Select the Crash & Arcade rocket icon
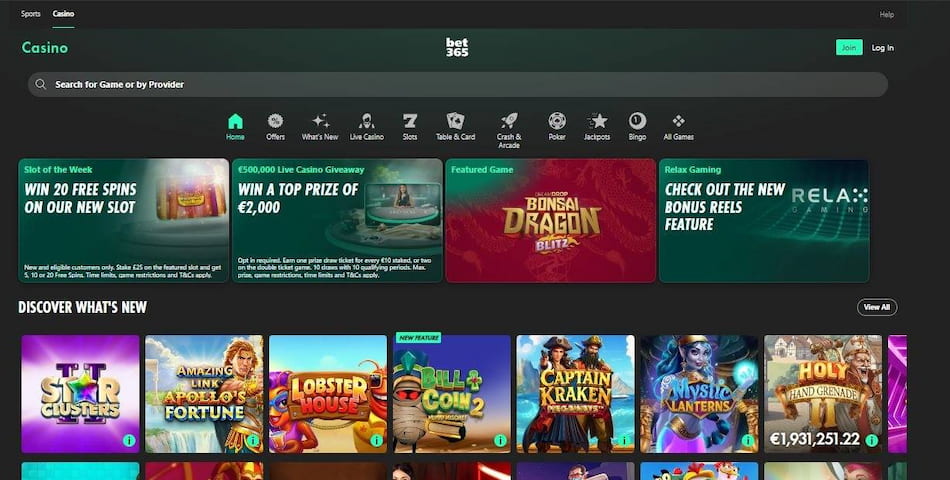 coord(508,122)
